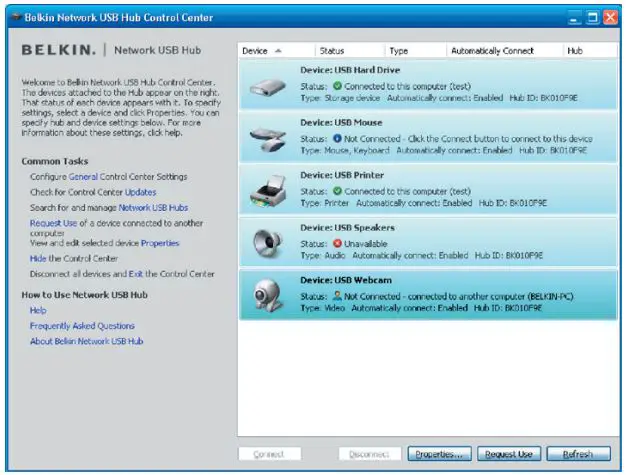Click the Hide link for Control Center
This screenshot has width=626, height=475.
coord(38,259)
